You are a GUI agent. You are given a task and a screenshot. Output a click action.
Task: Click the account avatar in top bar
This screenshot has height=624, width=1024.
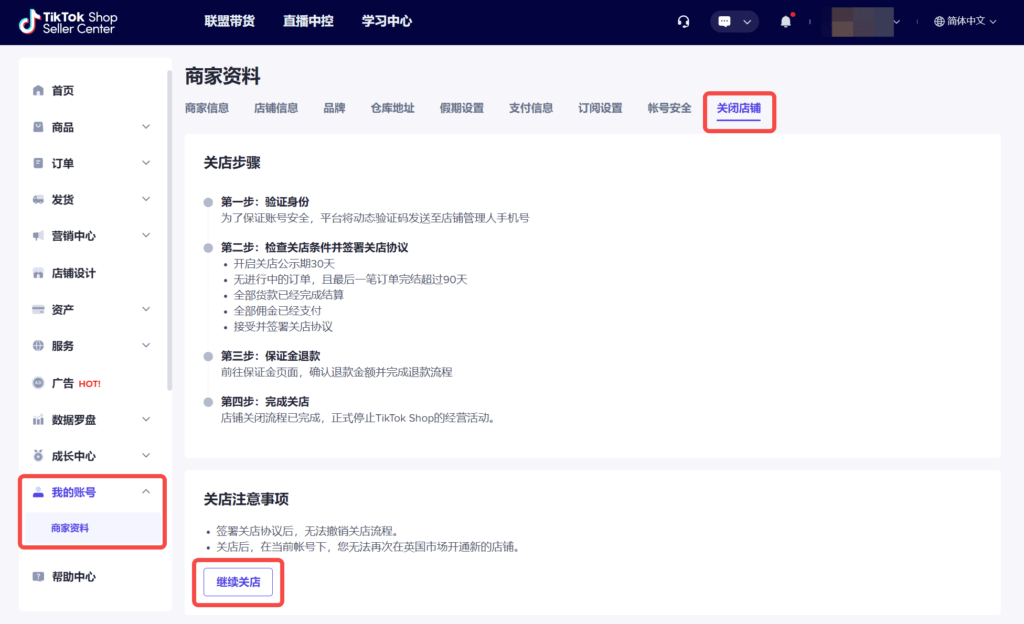860,20
